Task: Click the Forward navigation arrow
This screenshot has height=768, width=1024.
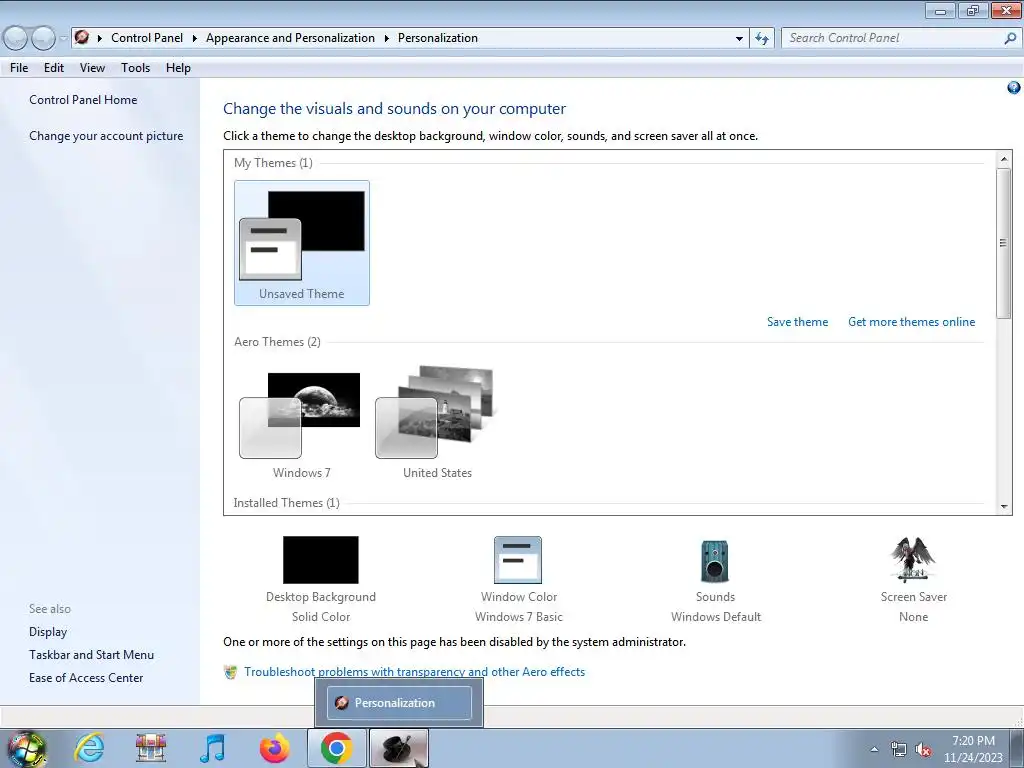Action: point(43,38)
